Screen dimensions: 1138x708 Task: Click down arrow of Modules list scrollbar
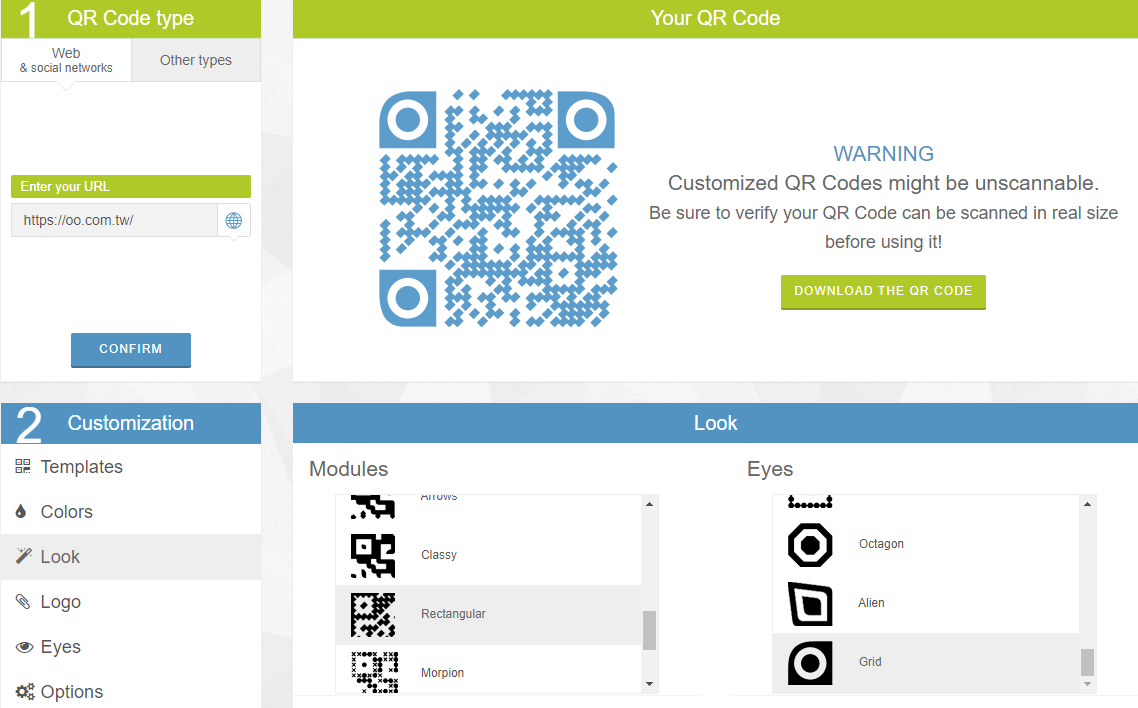[650, 684]
